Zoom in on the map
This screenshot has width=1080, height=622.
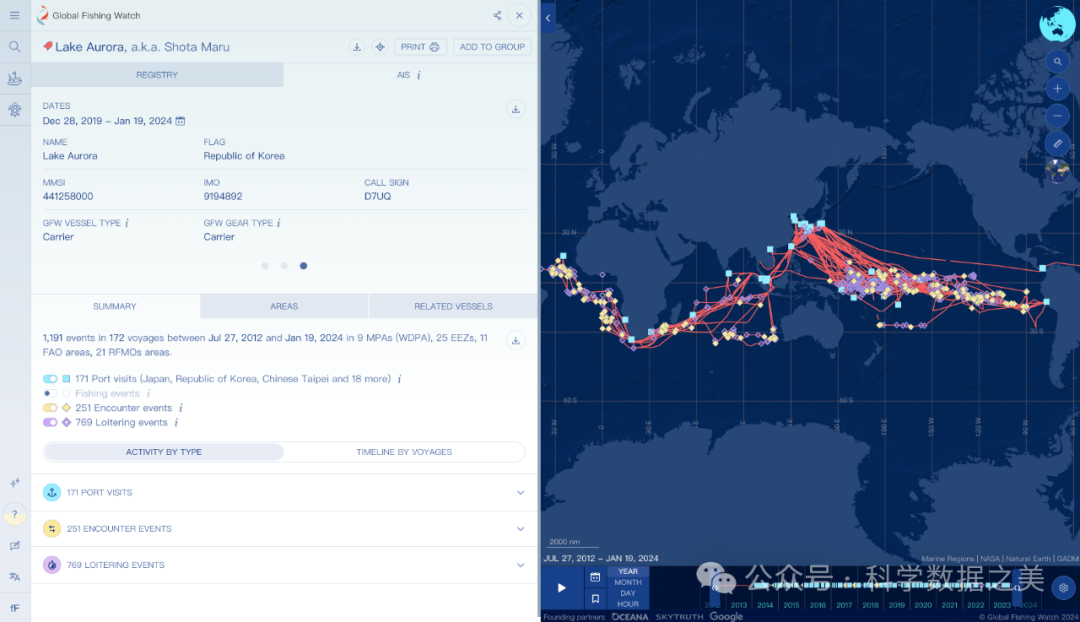pyautogui.click(x=1058, y=88)
